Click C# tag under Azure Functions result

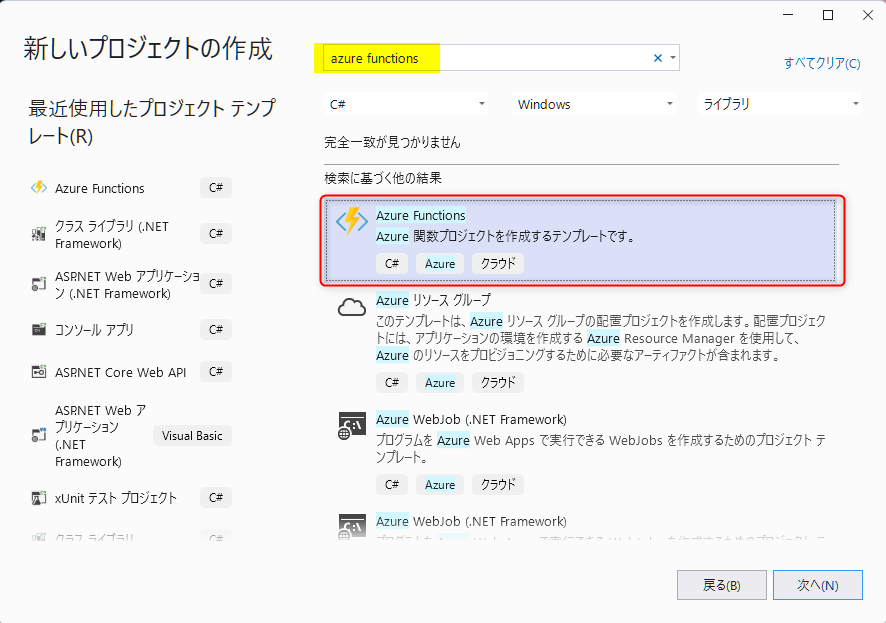[x=392, y=263]
